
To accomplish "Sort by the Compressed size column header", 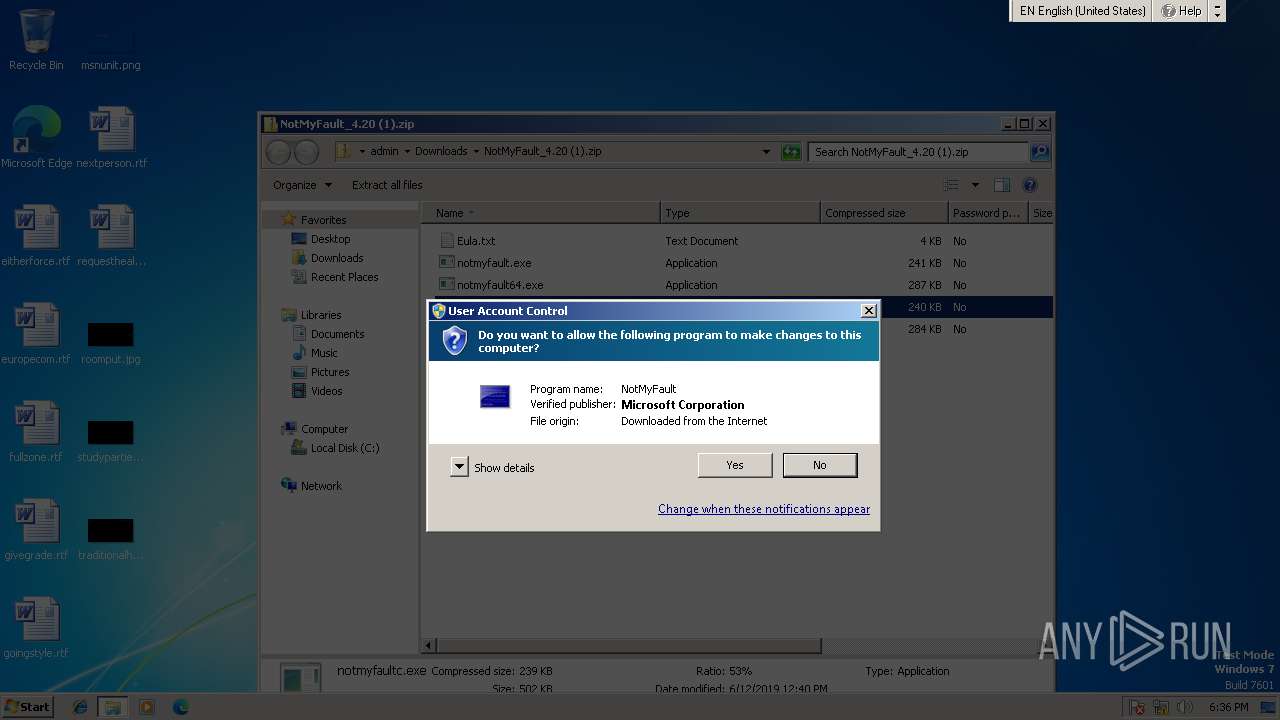I will (884, 213).
